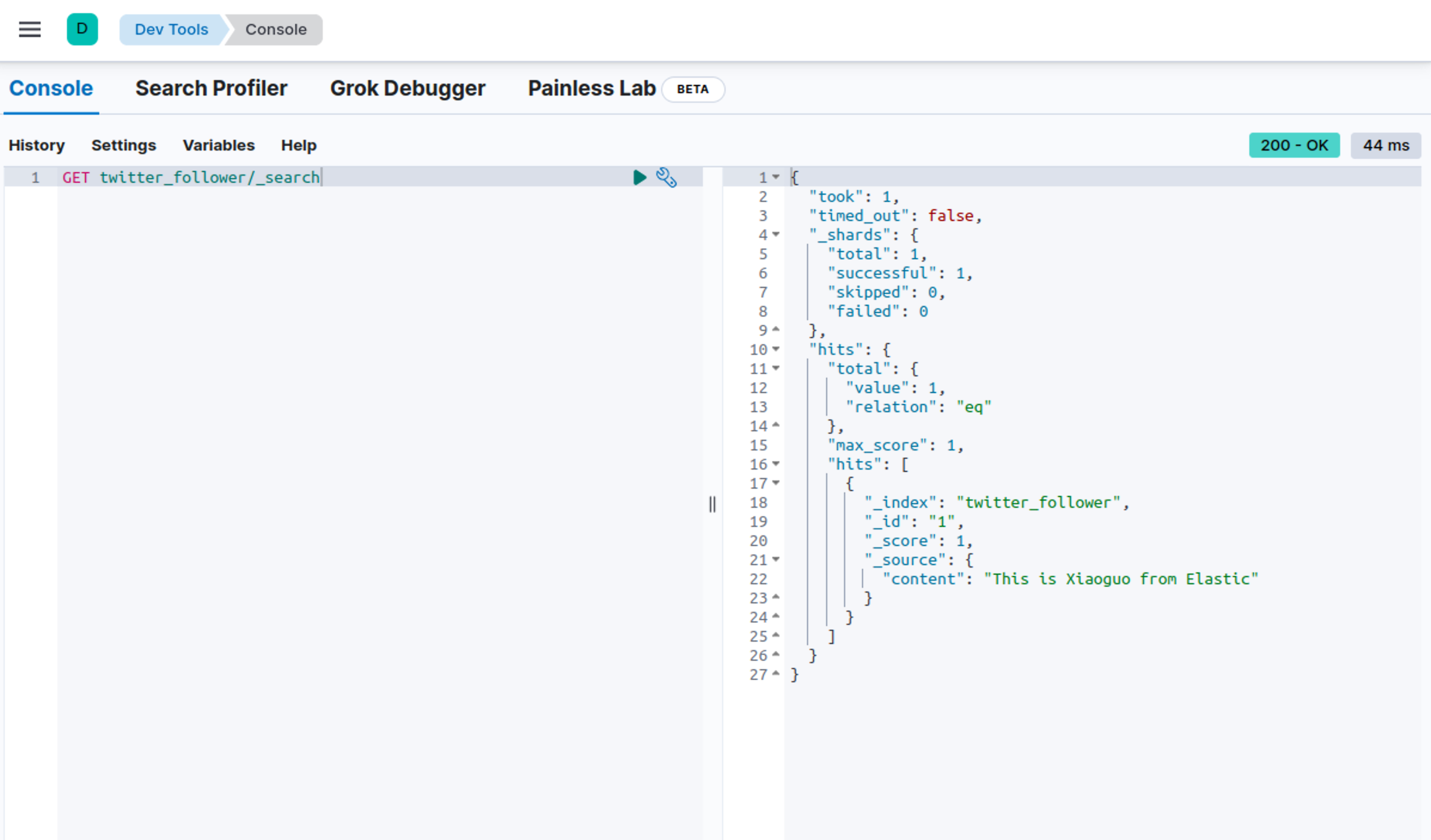Click the panel resize divider handle

[712, 504]
